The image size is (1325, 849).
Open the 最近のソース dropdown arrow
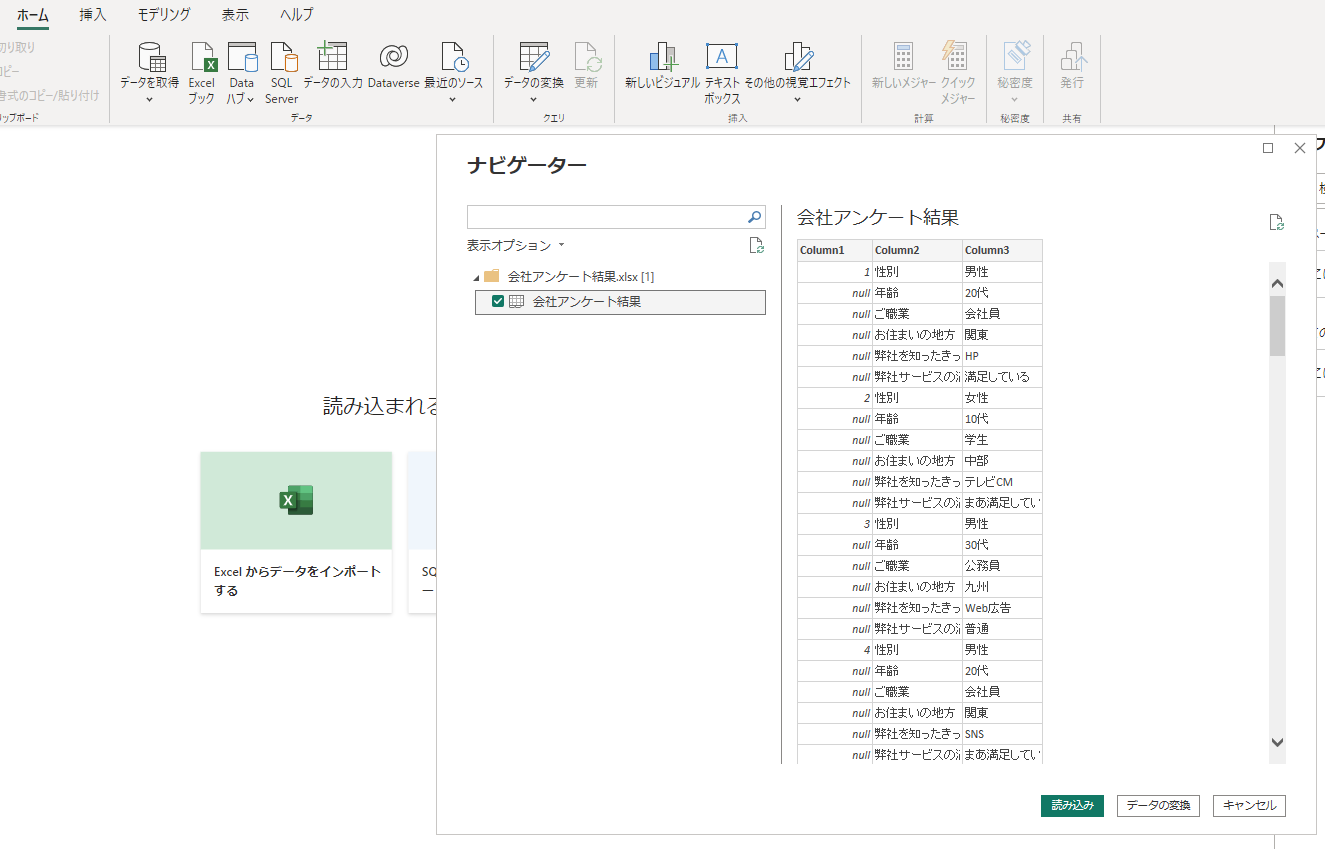453,99
